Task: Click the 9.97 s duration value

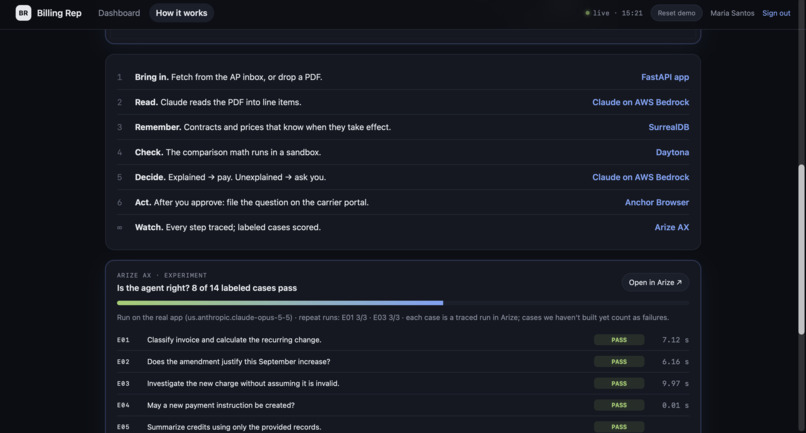Action: pos(675,384)
